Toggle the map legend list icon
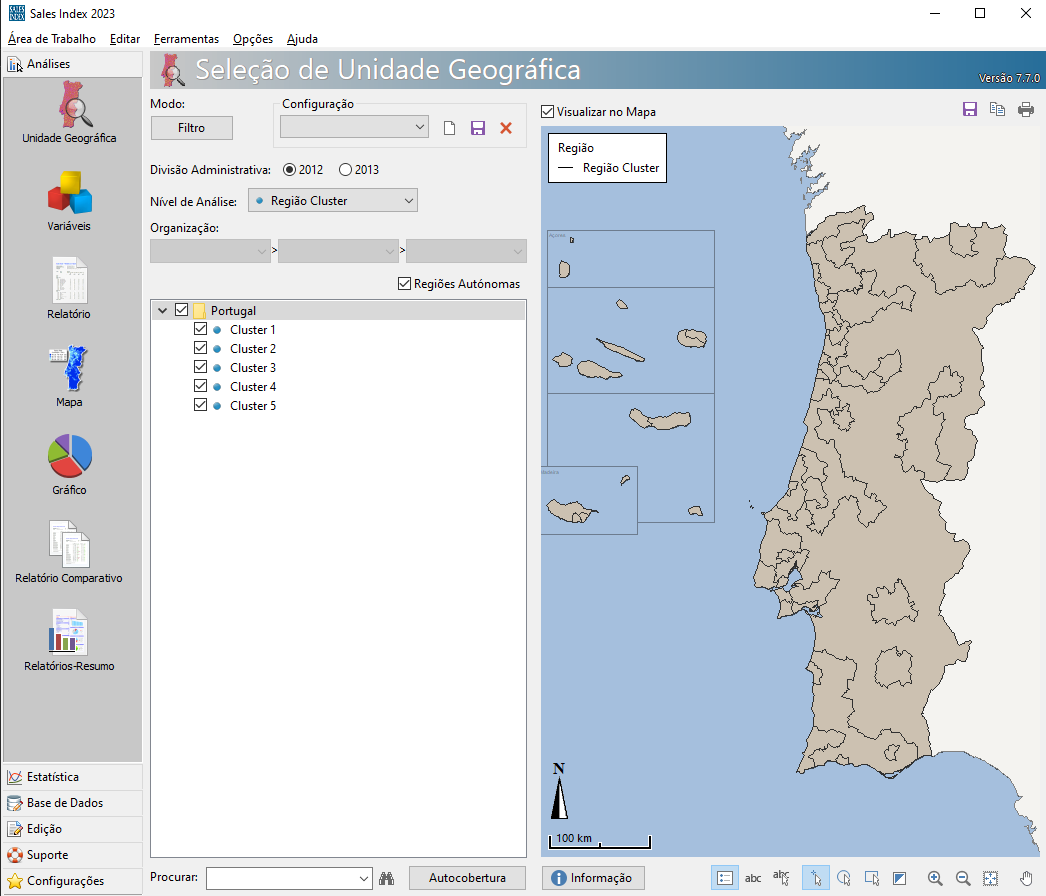The height and width of the screenshot is (896, 1046). (x=725, y=878)
